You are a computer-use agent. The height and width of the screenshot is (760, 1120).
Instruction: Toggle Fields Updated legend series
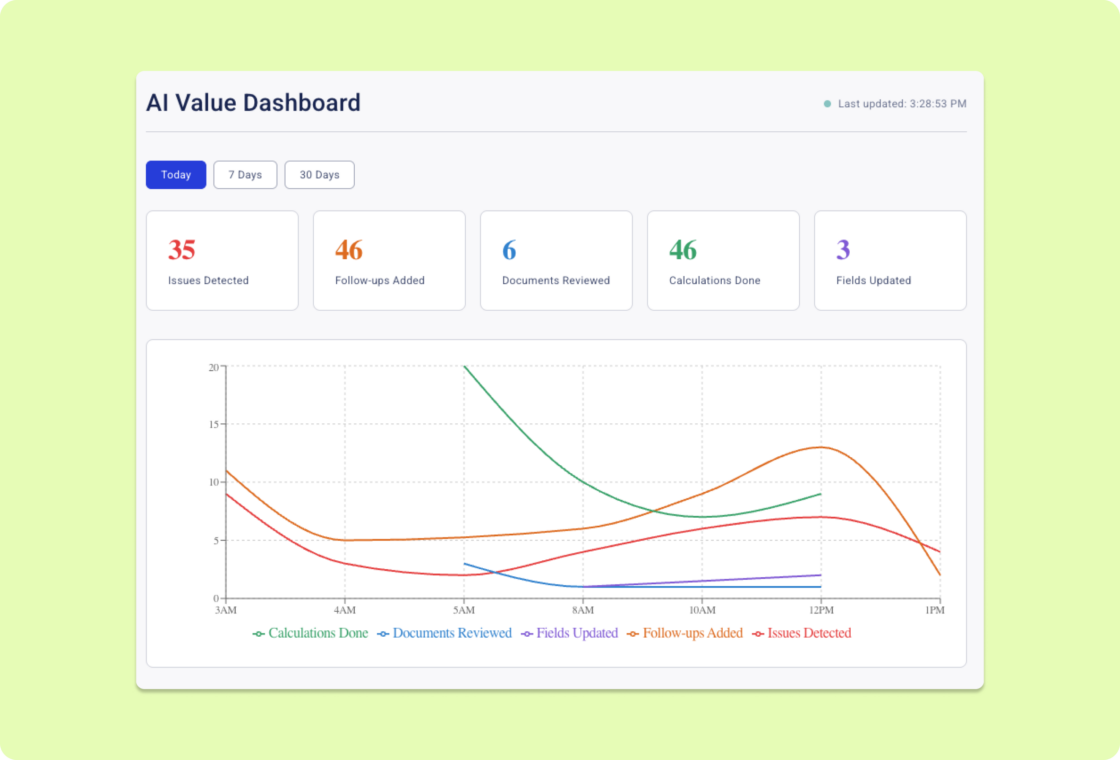coord(569,633)
